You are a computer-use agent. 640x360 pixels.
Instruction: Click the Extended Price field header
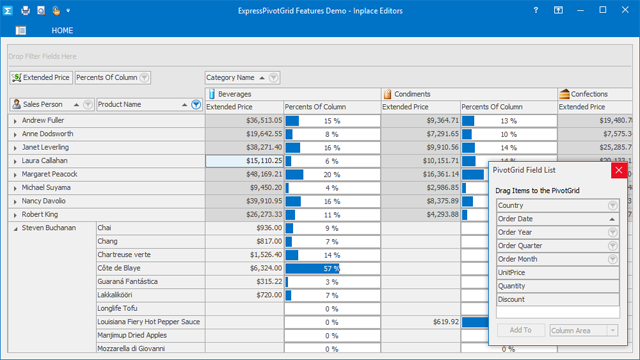point(41,78)
